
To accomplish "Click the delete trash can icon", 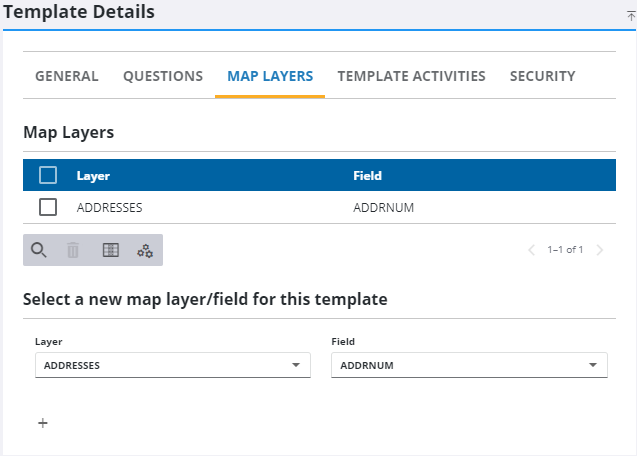I will click(x=73, y=250).
